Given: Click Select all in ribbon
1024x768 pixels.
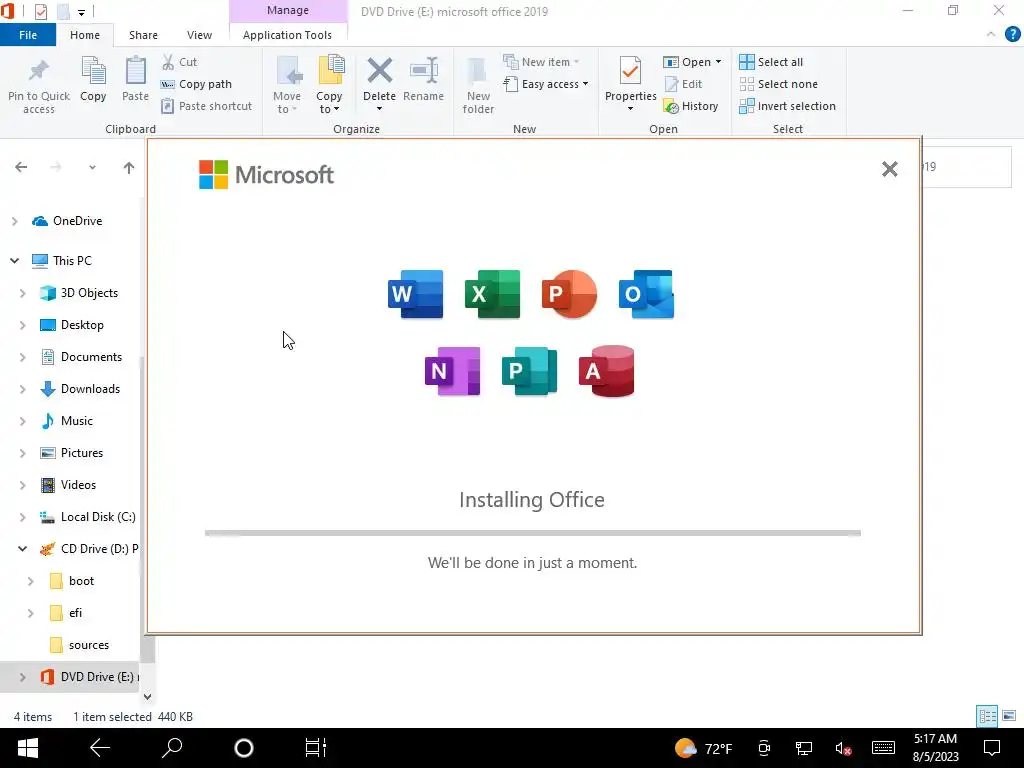Looking at the screenshot, I should point(771,62).
